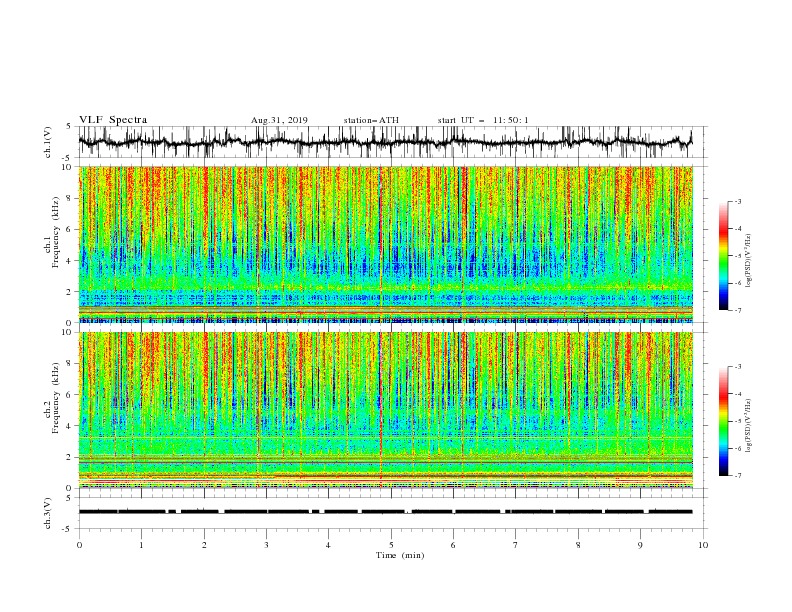
Task: Click the ch.2 PSD color scale bar
Action: click(723, 421)
